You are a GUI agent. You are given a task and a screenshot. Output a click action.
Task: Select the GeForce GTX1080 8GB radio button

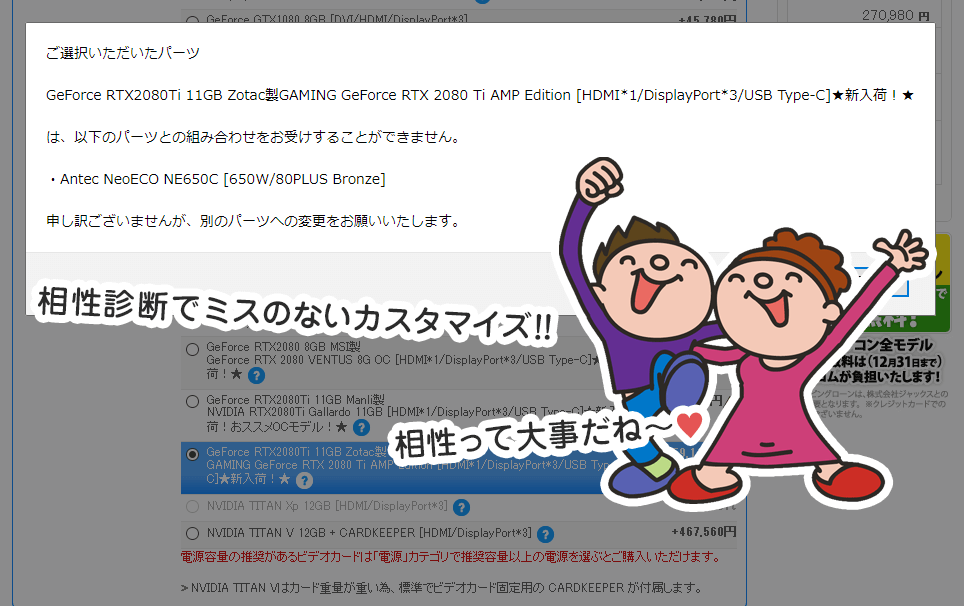(192, 19)
